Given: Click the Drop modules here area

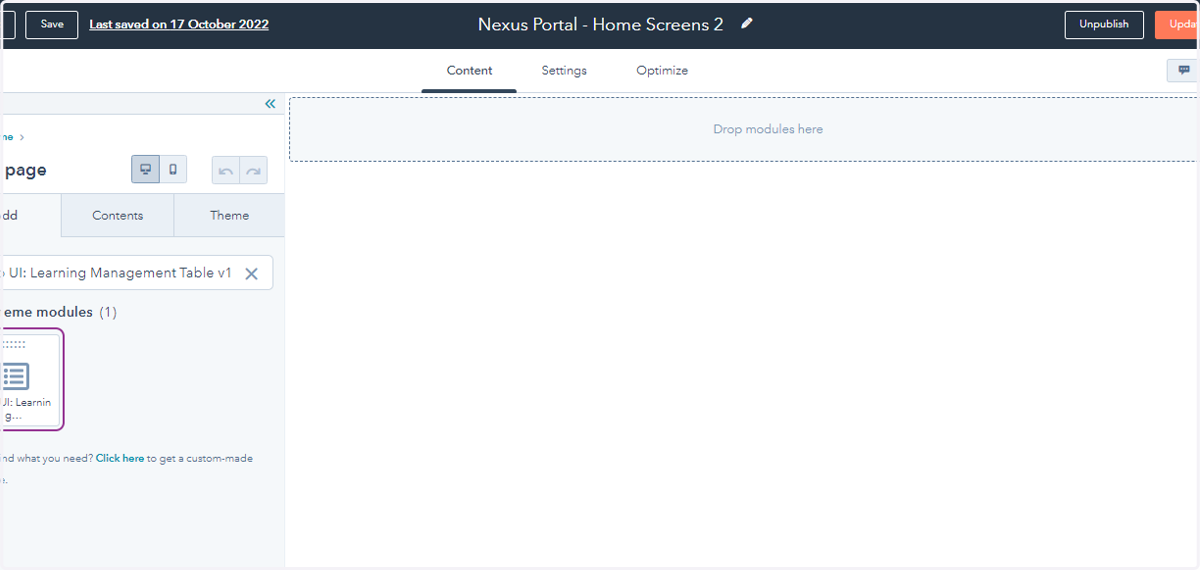Looking at the screenshot, I should [x=743, y=129].
